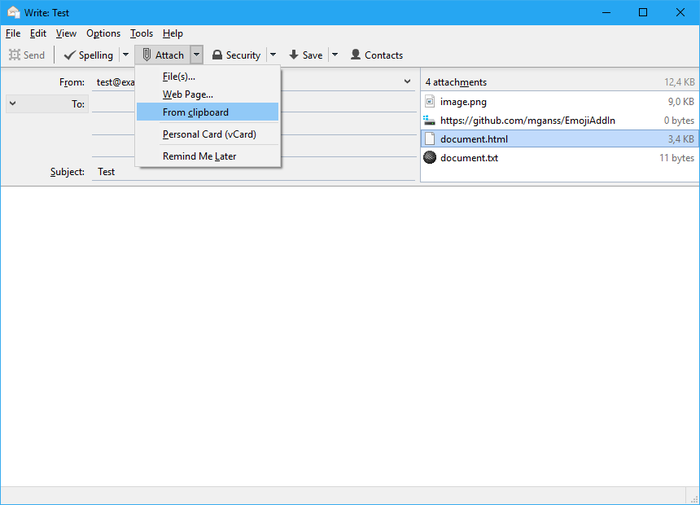
Task: Click the 4 attachments header
Action: tap(456, 82)
